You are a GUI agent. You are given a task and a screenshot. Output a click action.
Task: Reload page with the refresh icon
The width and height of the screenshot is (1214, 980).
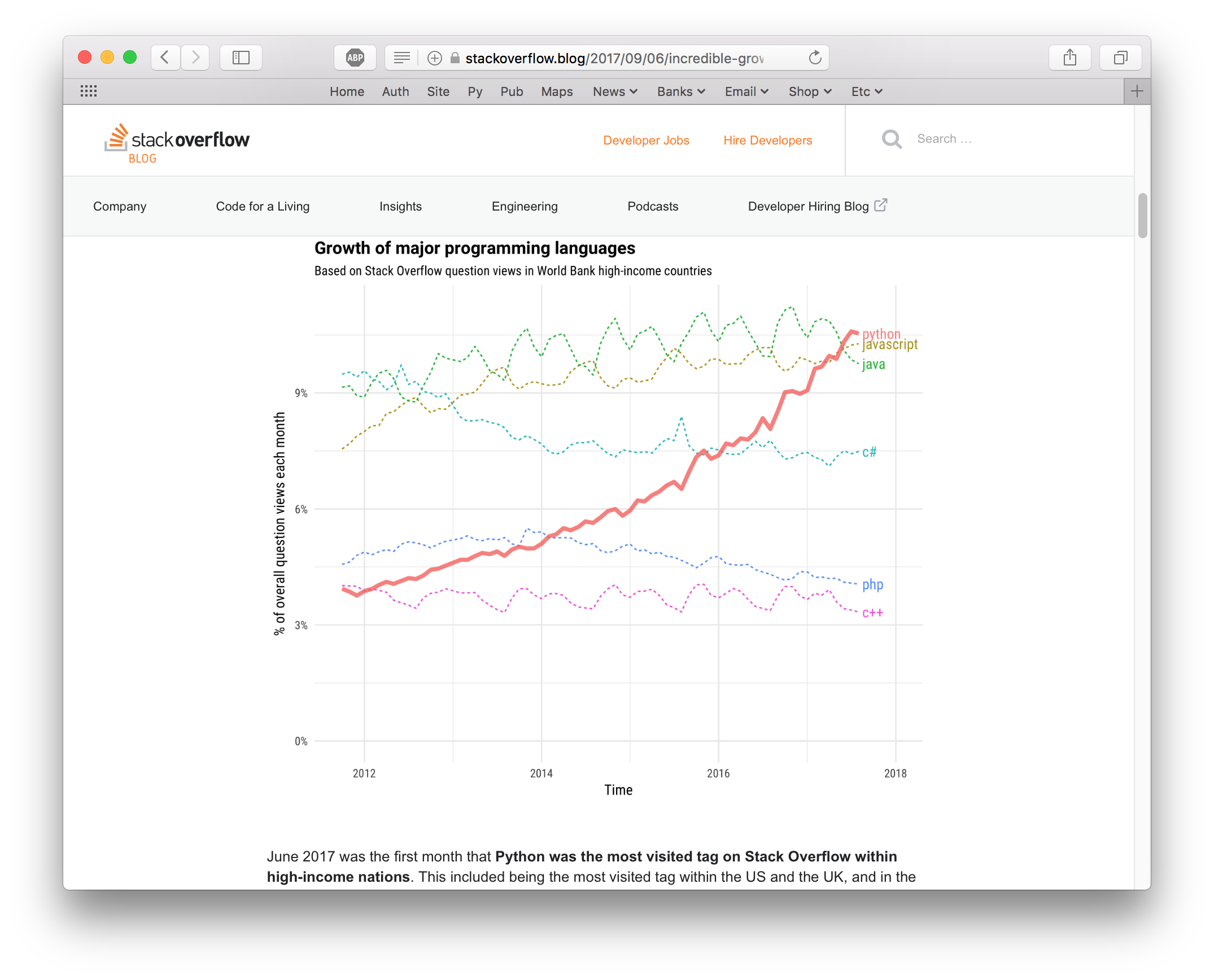(815, 58)
